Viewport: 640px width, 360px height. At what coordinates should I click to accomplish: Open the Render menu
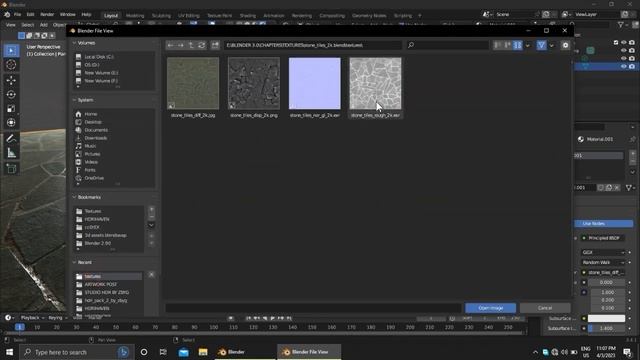pos(47,15)
